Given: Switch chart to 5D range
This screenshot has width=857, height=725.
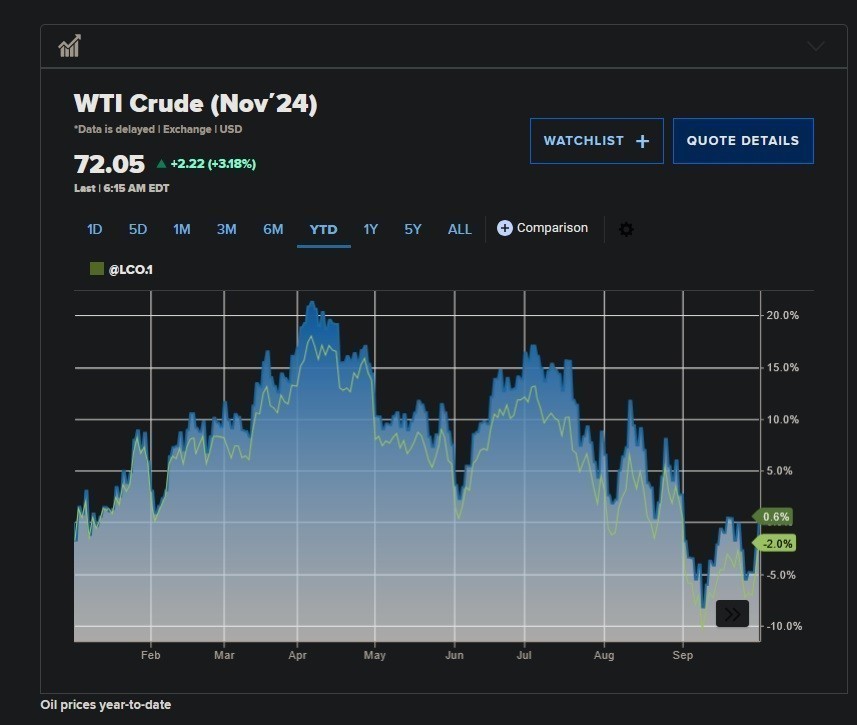Looking at the screenshot, I should [138, 229].
